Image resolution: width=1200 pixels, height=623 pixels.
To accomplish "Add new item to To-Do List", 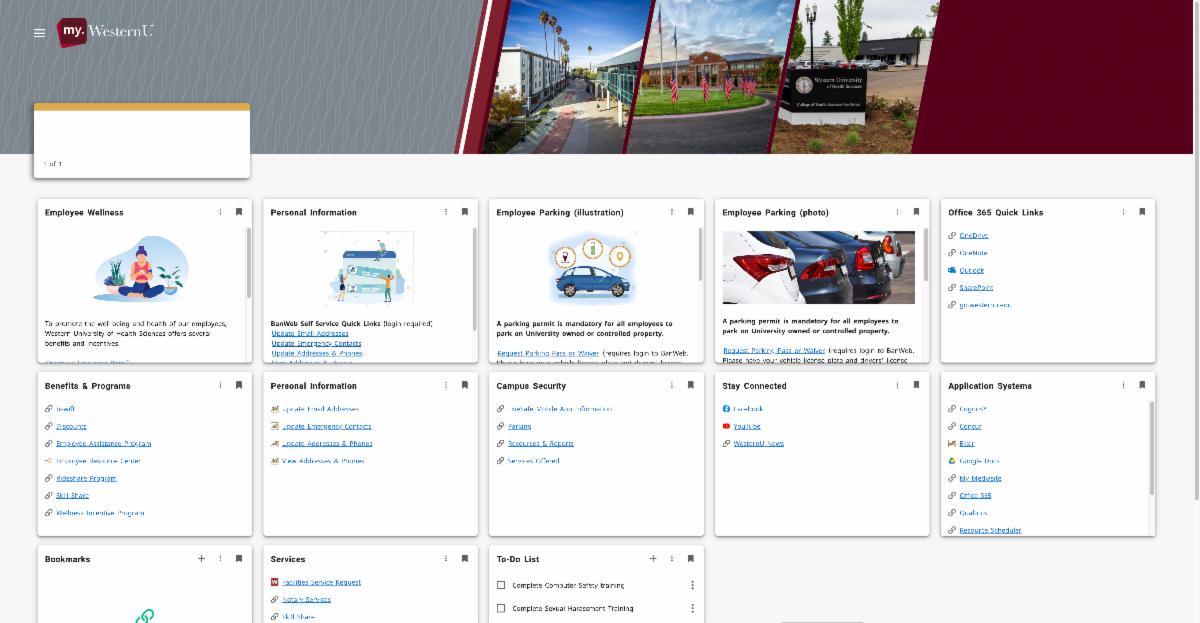I will coord(653,559).
